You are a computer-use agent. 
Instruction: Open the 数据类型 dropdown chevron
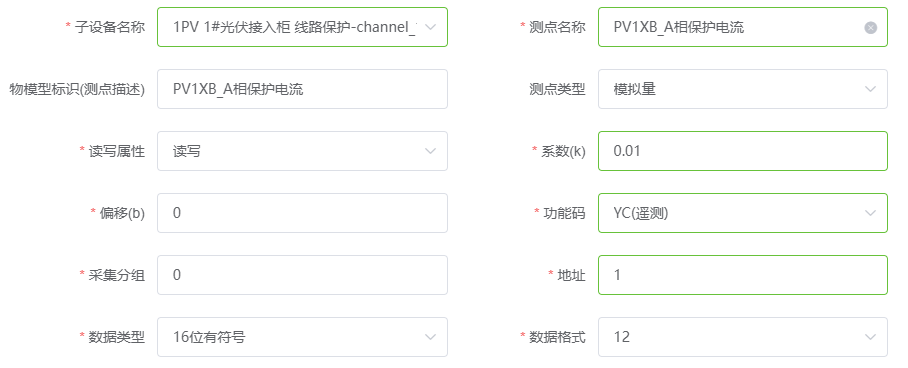tap(430, 337)
